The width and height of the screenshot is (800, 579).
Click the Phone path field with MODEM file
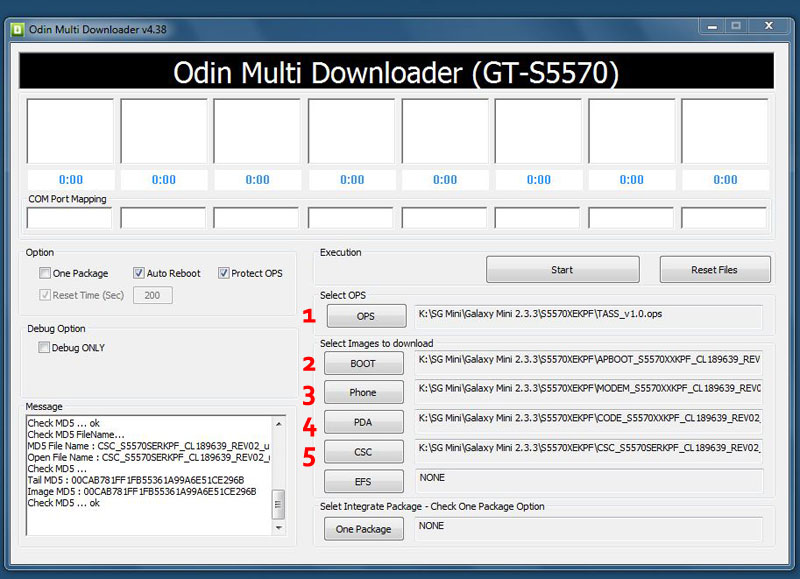(x=589, y=391)
